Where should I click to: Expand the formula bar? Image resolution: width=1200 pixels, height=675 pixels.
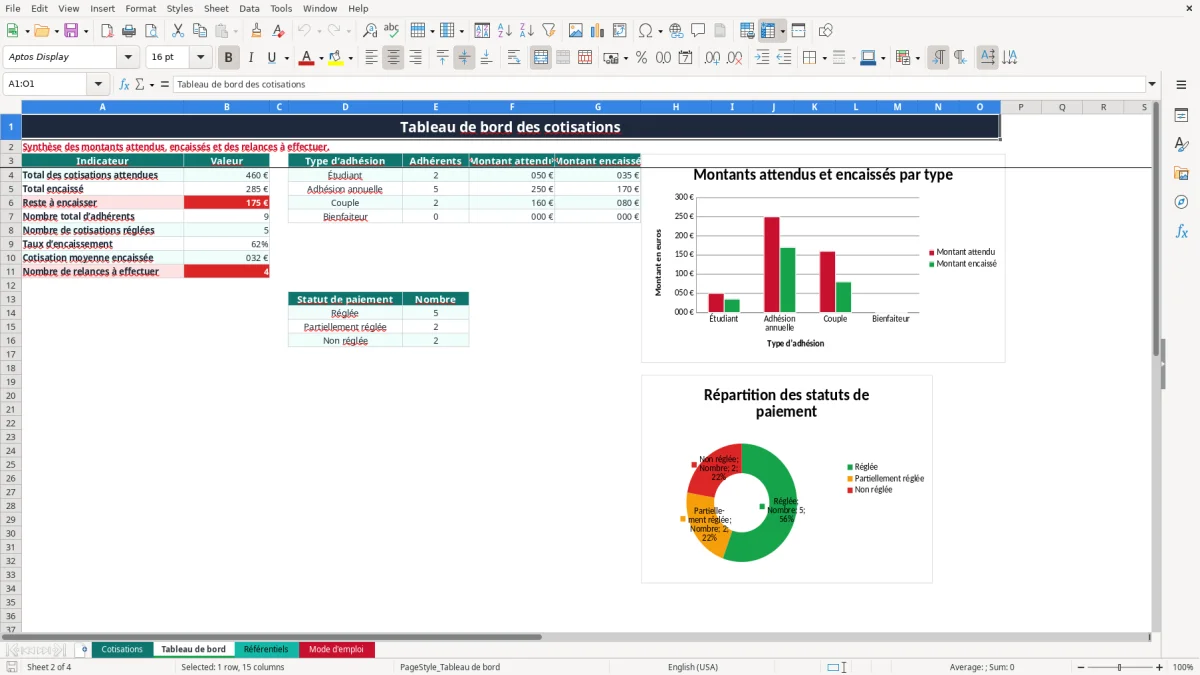tap(1152, 84)
